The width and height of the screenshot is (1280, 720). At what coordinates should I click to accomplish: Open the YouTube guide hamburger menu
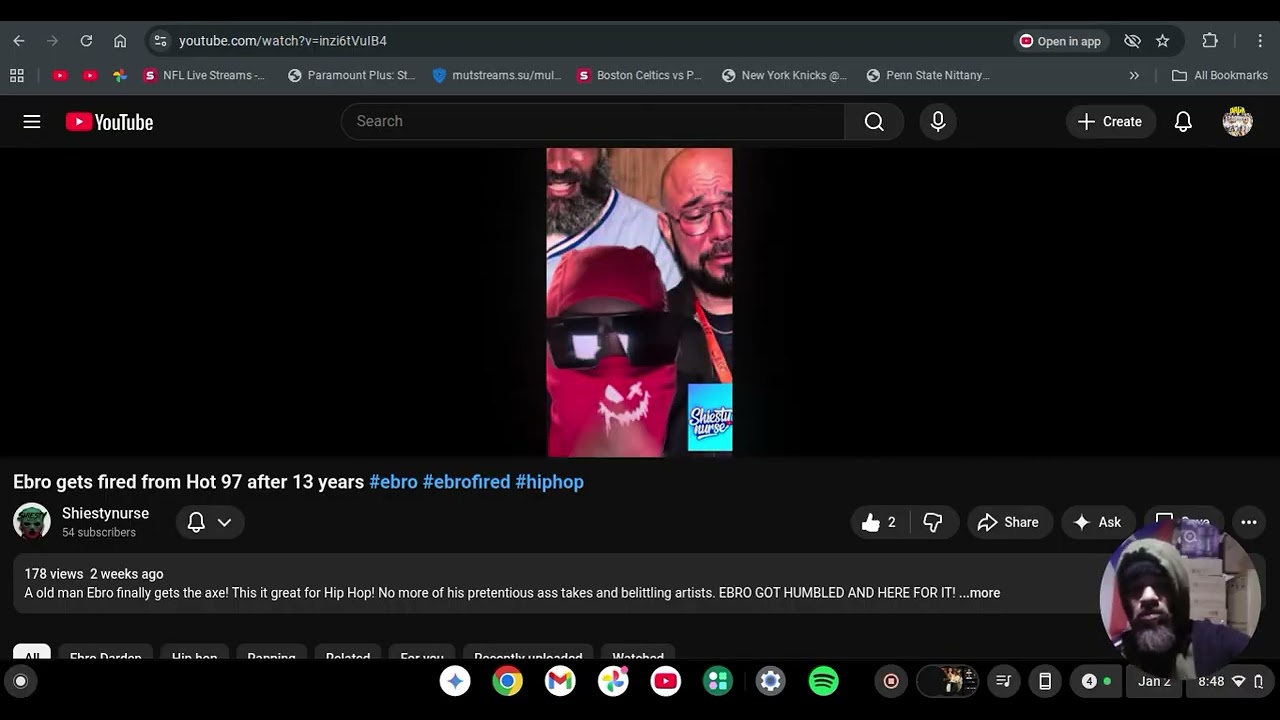click(x=32, y=121)
